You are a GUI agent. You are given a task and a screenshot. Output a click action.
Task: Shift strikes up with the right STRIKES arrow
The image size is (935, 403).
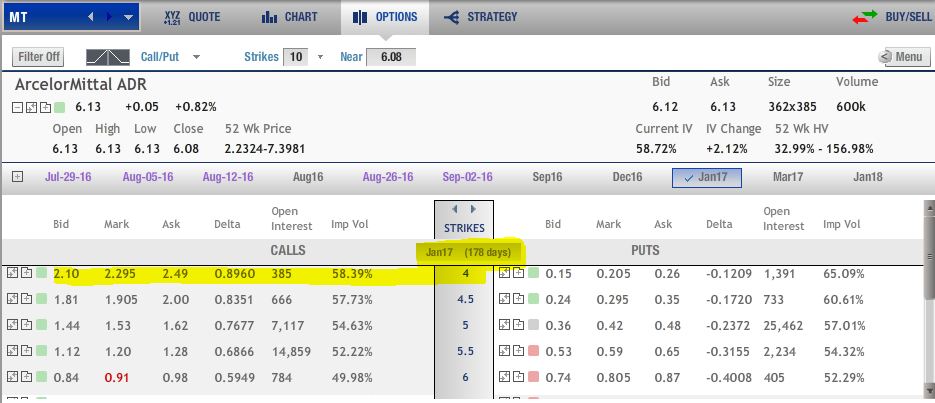(x=473, y=209)
